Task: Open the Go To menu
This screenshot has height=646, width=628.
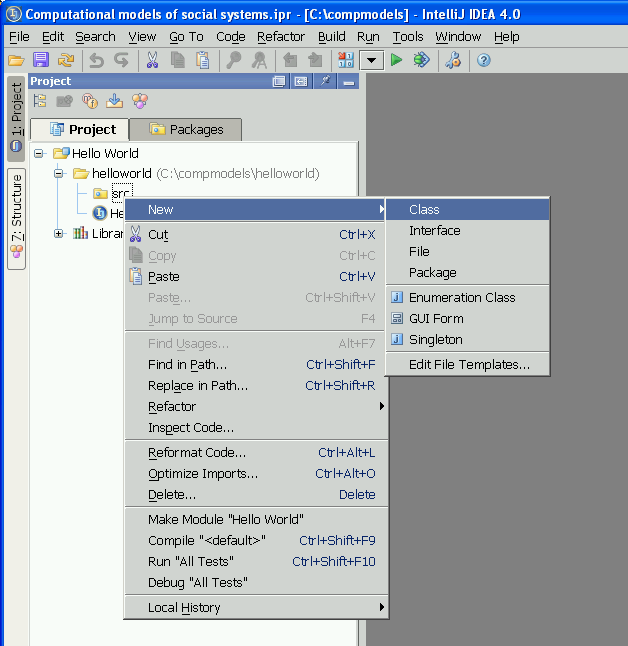Action: (186, 37)
